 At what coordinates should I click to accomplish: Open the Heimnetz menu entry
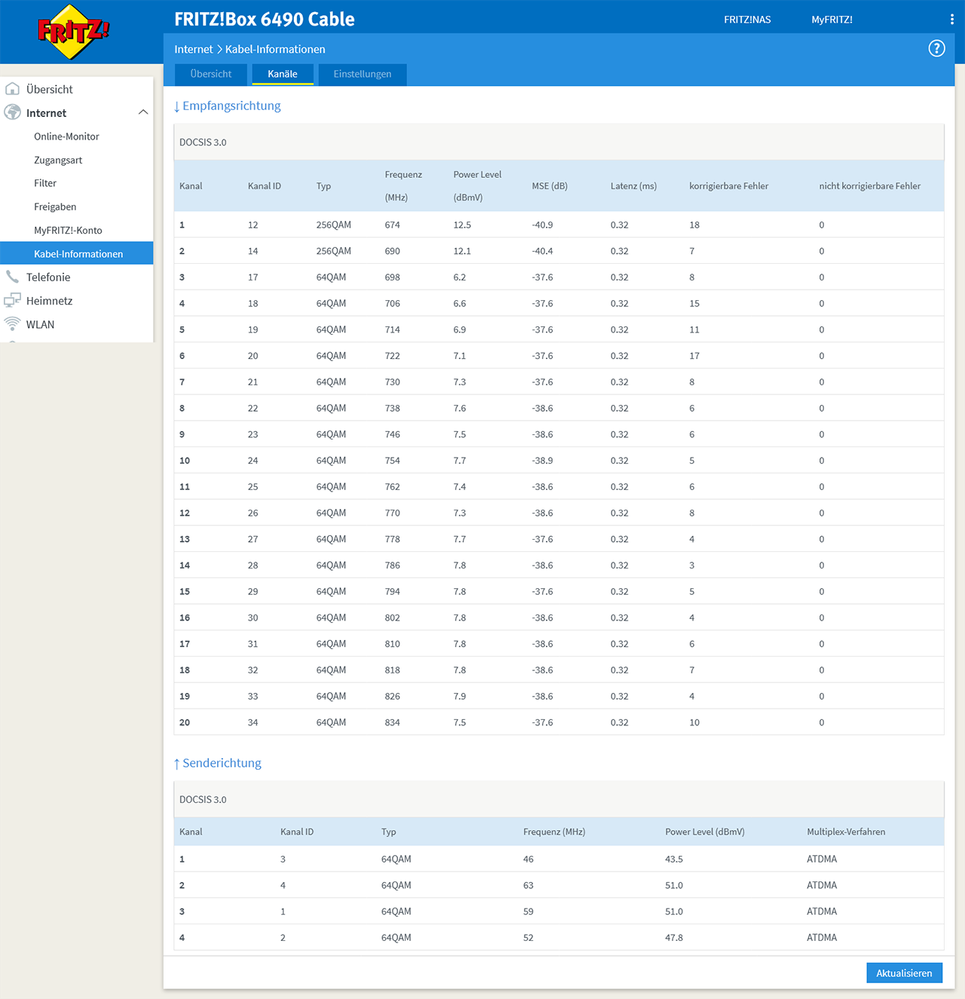tap(49, 301)
